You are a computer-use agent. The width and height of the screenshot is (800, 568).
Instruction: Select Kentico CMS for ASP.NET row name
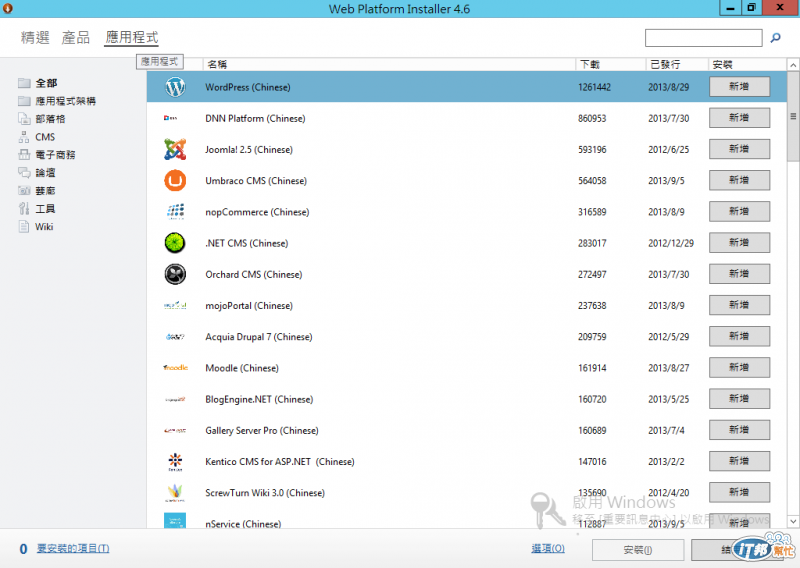(280, 462)
